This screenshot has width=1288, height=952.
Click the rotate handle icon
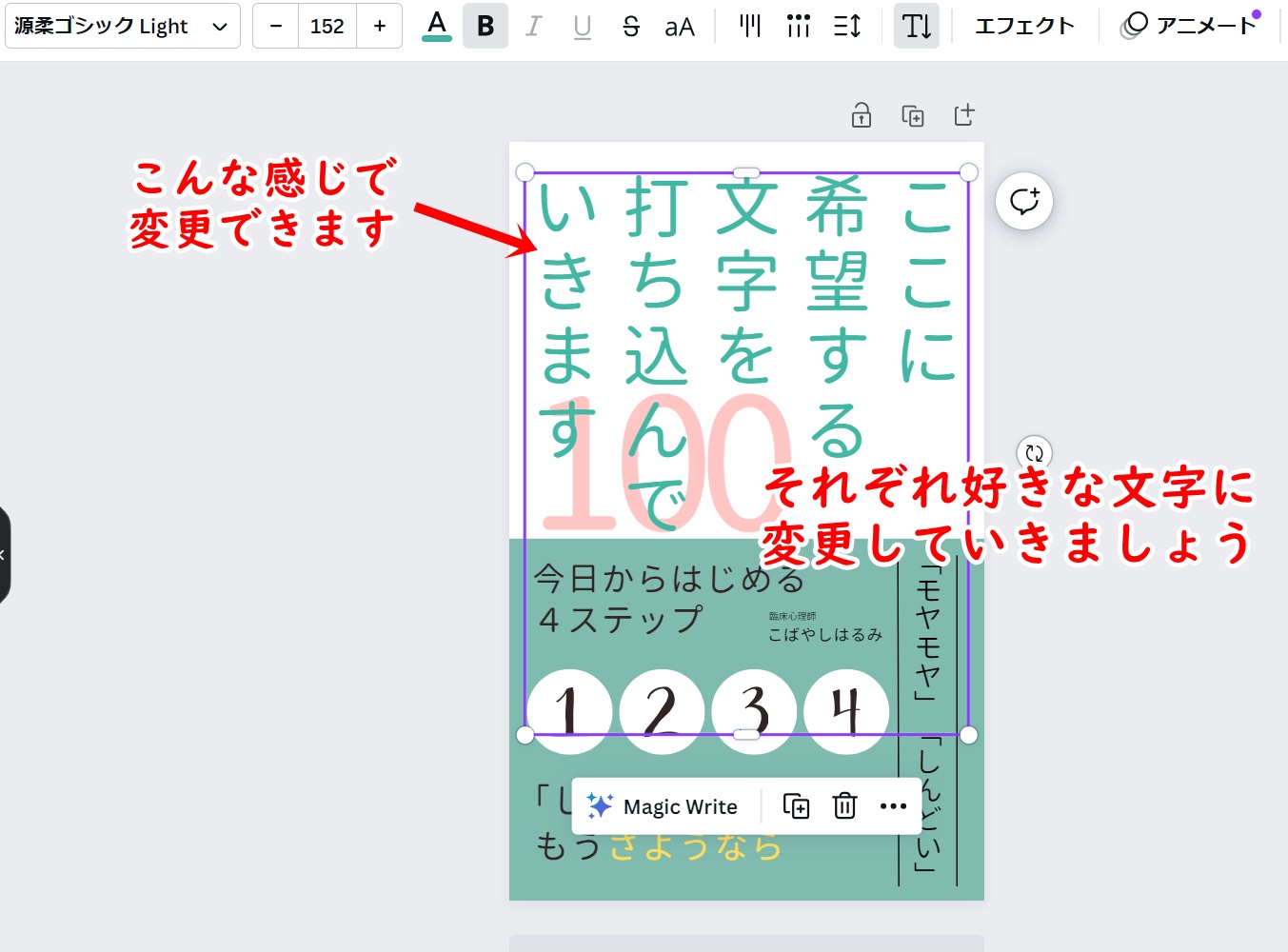[x=1035, y=452]
